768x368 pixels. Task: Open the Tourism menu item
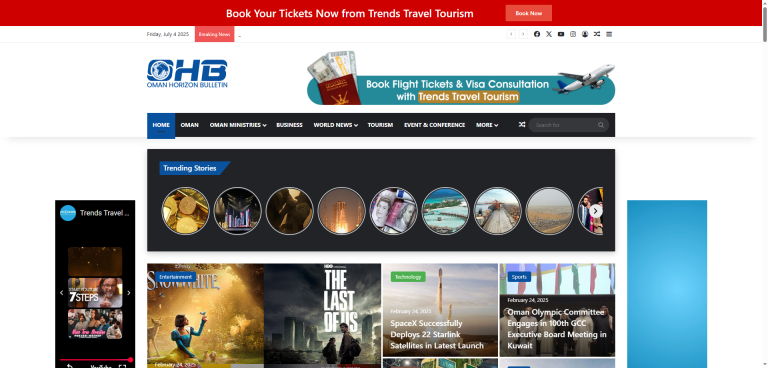380,125
